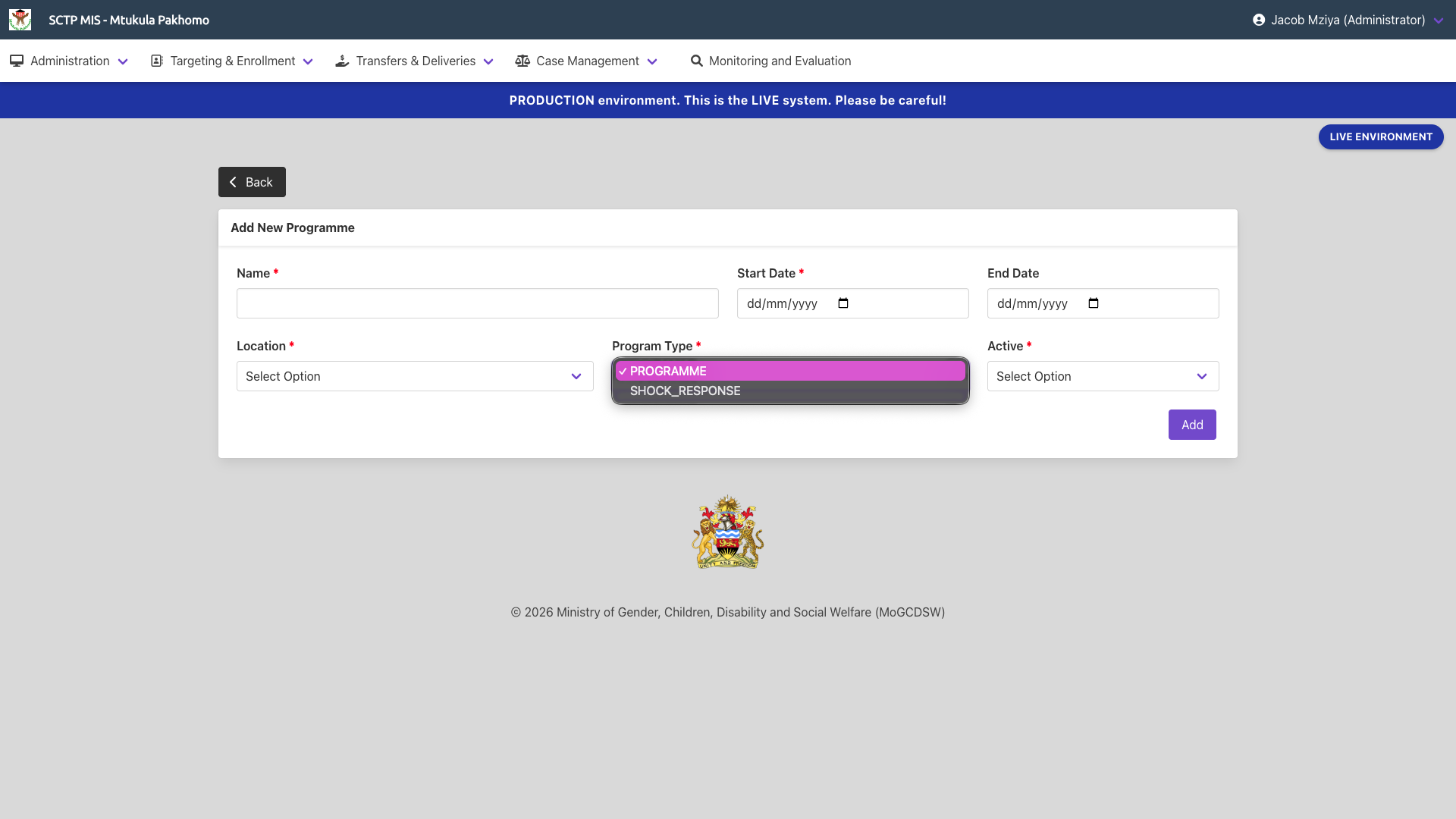Image resolution: width=1456 pixels, height=819 pixels.
Task: Choose SHOCK_RESPONSE in Program Type list
Action: tap(790, 391)
